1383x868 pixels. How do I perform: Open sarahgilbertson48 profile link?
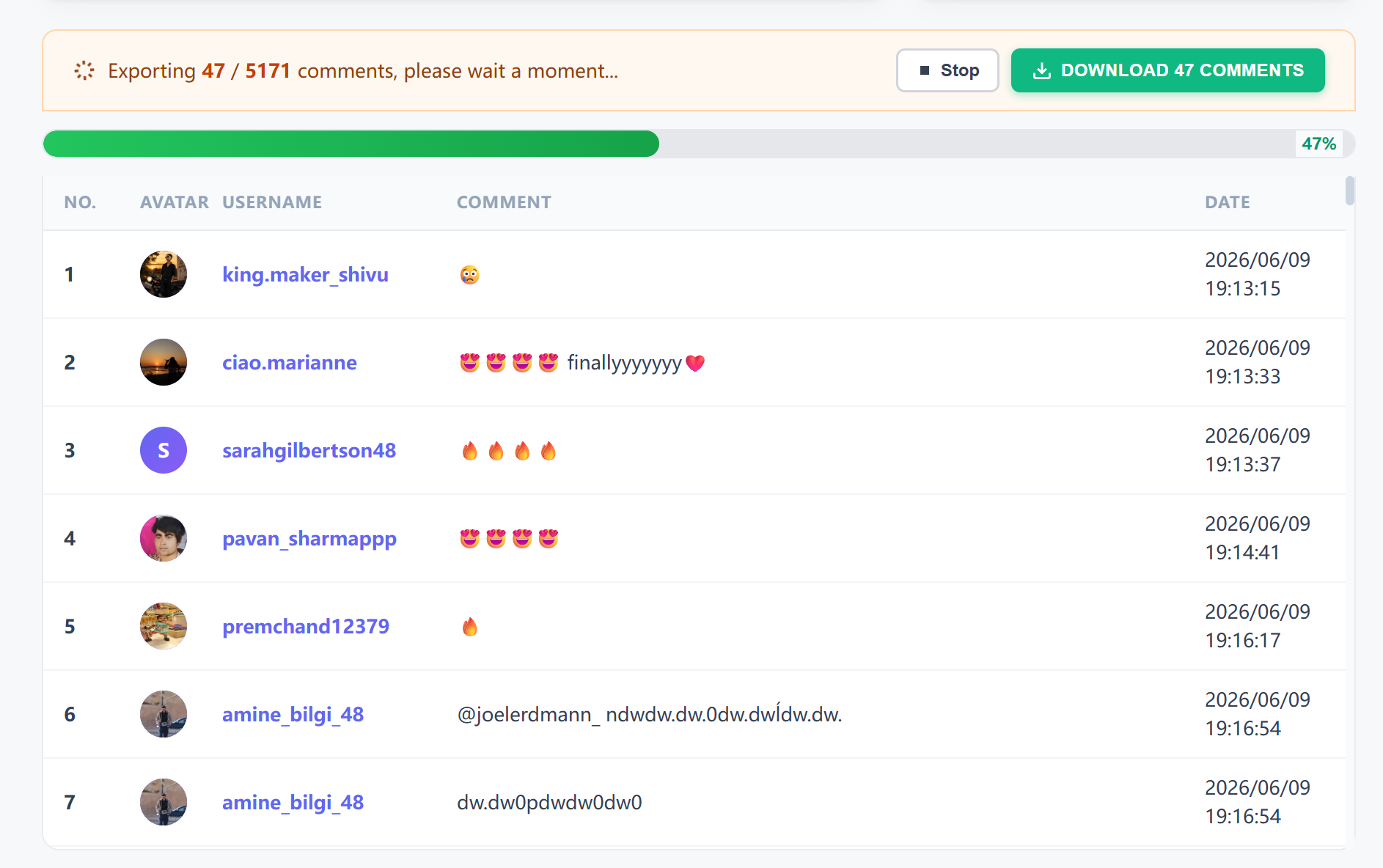point(309,450)
